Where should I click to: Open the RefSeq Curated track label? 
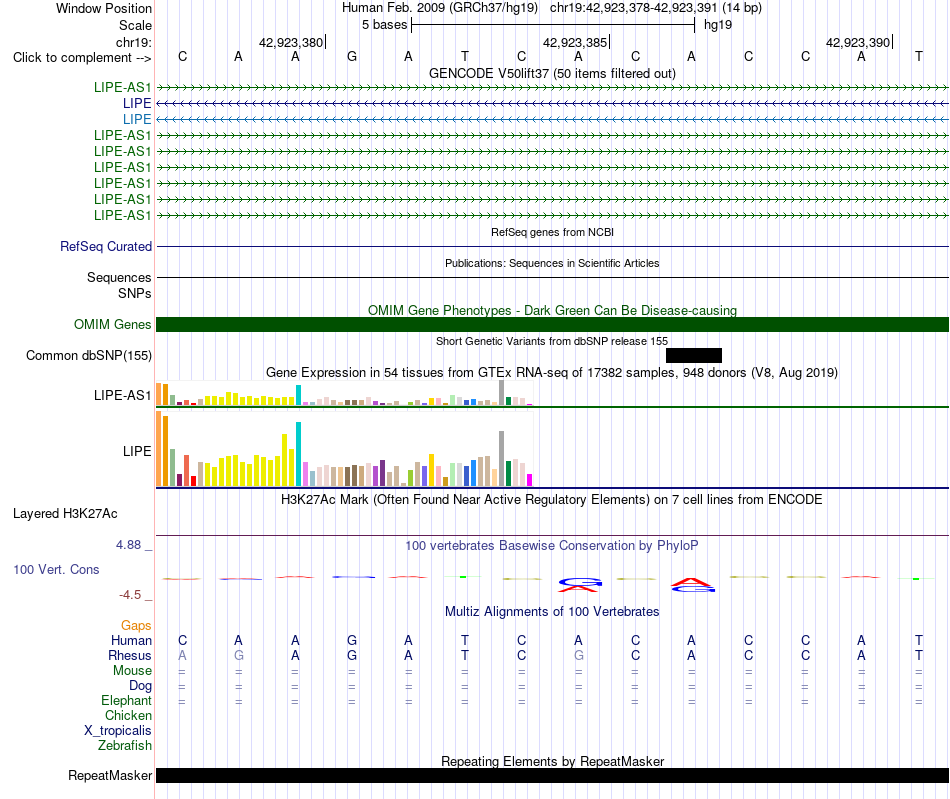[x=106, y=247]
